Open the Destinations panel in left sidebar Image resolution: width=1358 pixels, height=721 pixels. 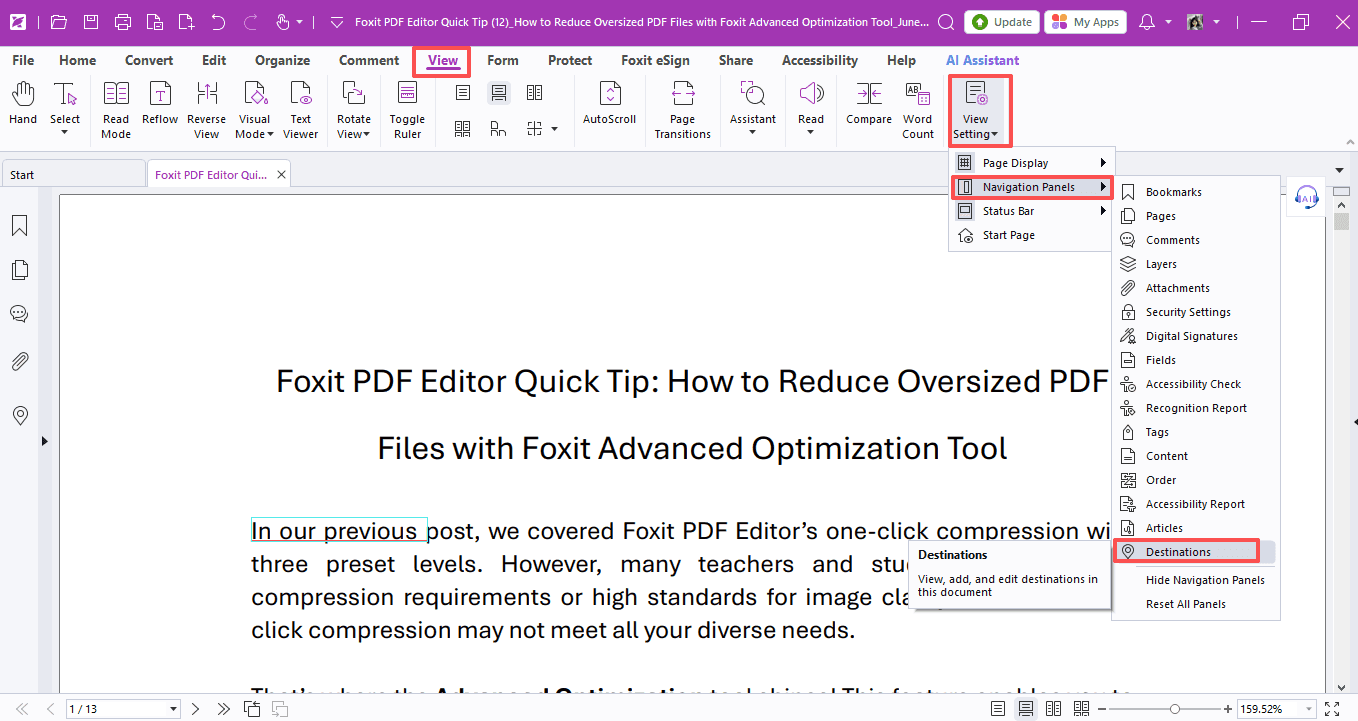pyautogui.click(x=19, y=416)
